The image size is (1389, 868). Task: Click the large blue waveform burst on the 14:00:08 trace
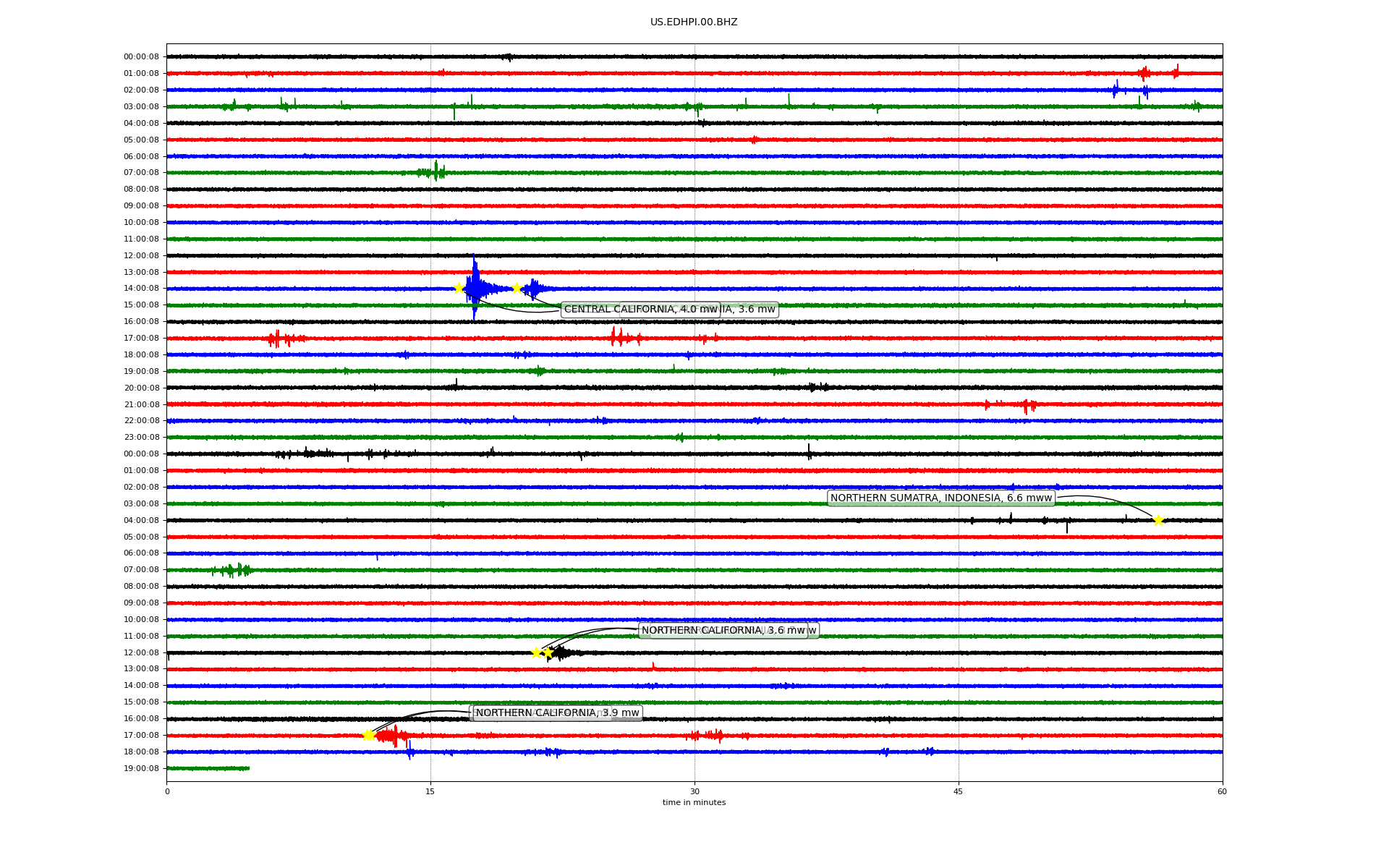tap(476, 288)
